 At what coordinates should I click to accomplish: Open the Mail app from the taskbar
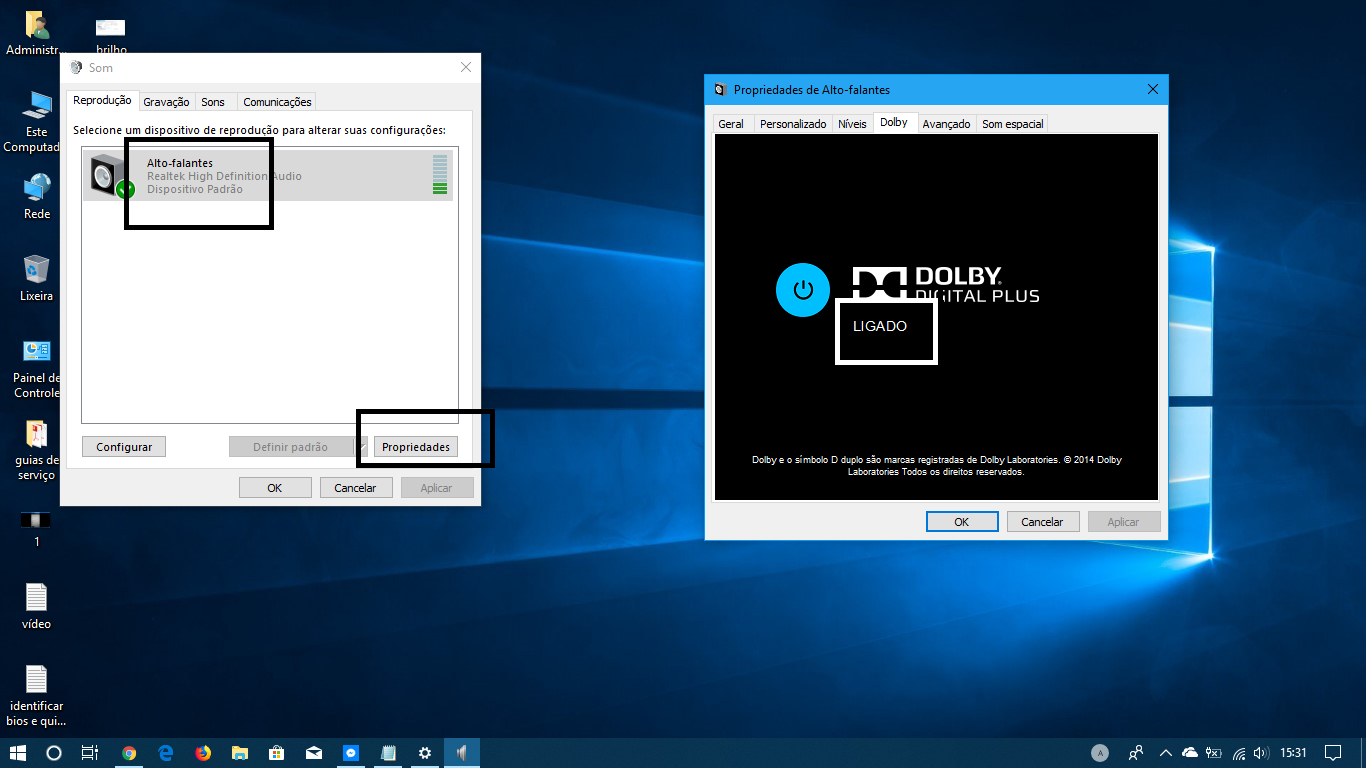pyautogui.click(x=314, y=753)
